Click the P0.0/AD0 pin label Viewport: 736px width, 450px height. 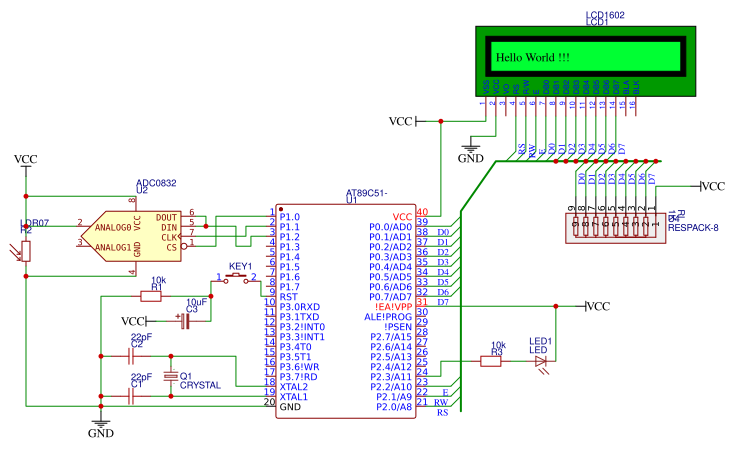[391, 227]
